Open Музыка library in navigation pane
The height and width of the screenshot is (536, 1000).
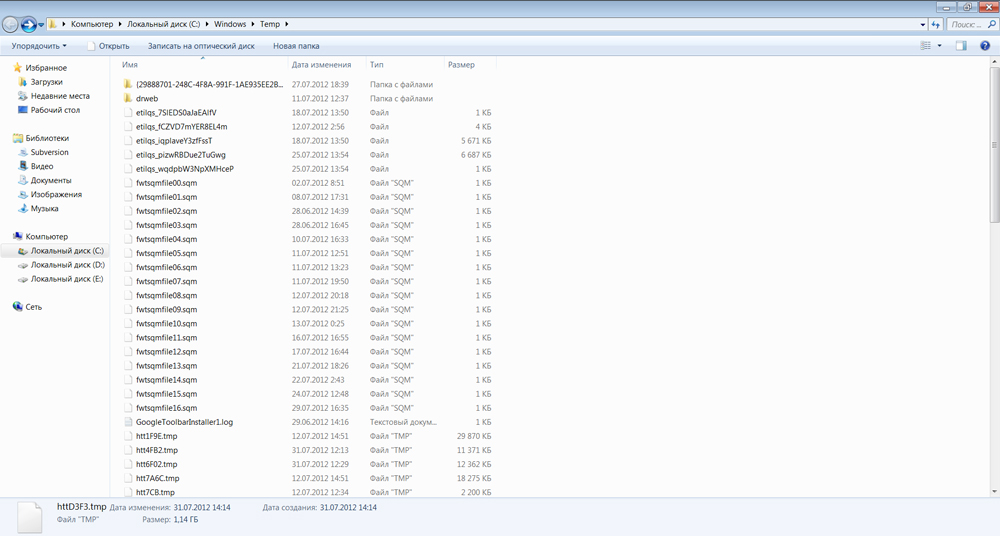[x=44, y=208]
